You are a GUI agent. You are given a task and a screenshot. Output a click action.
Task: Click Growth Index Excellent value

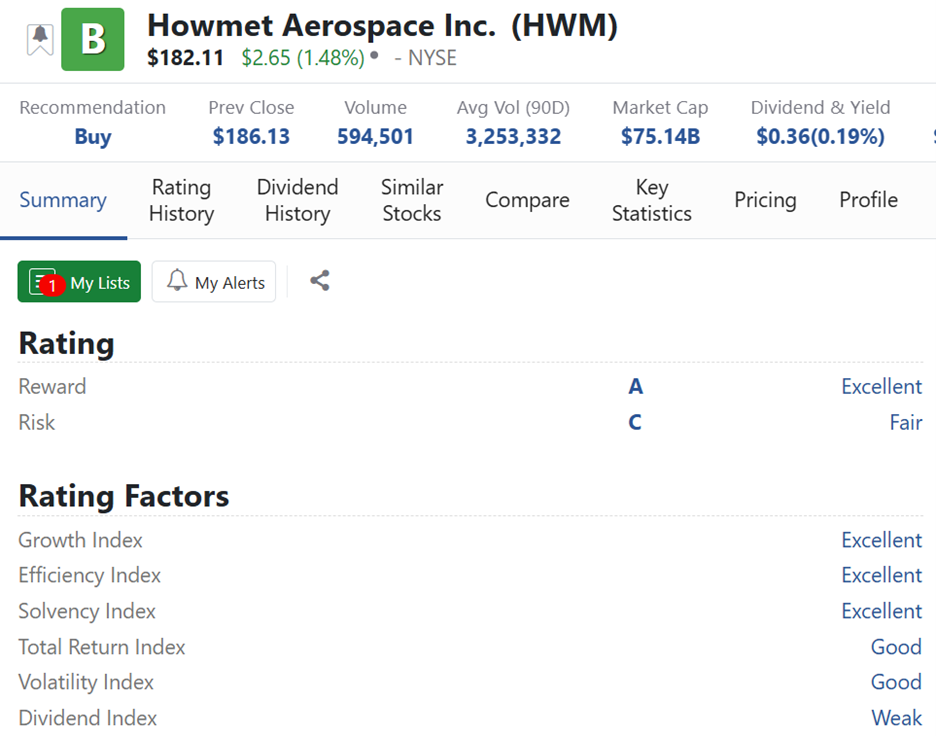(x=882, y=540)
